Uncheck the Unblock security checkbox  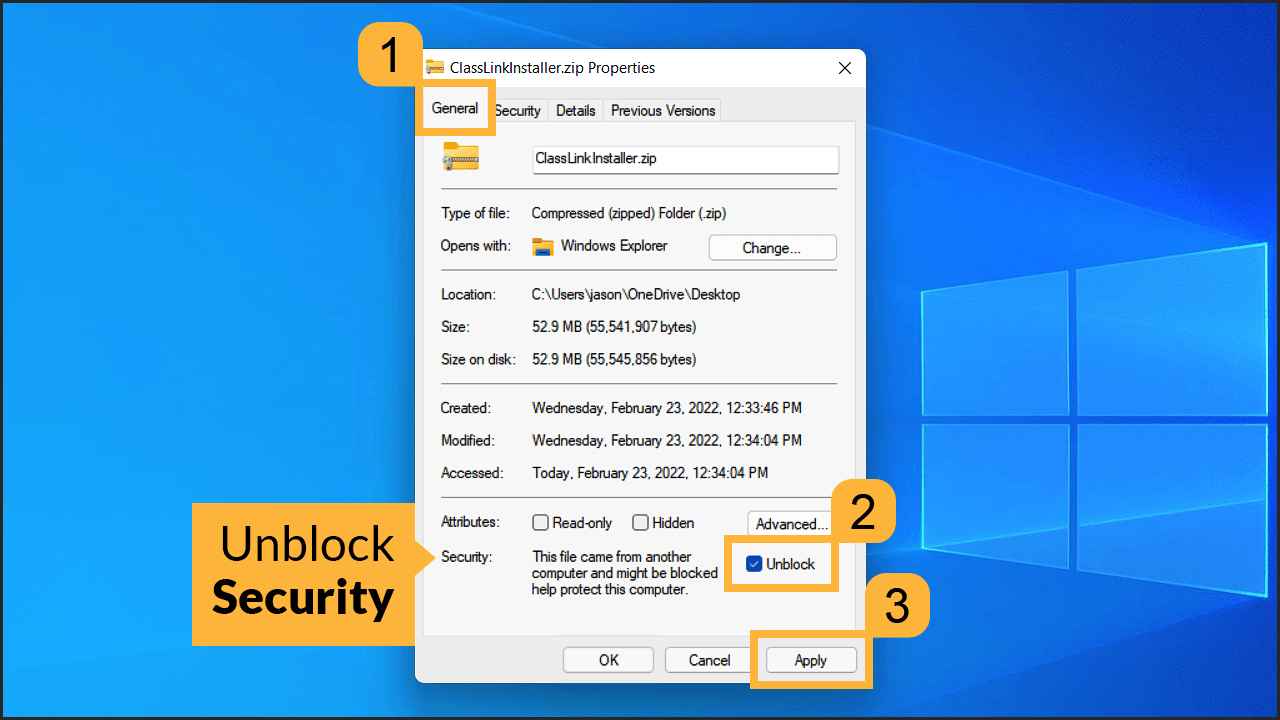tap(755, 564)
